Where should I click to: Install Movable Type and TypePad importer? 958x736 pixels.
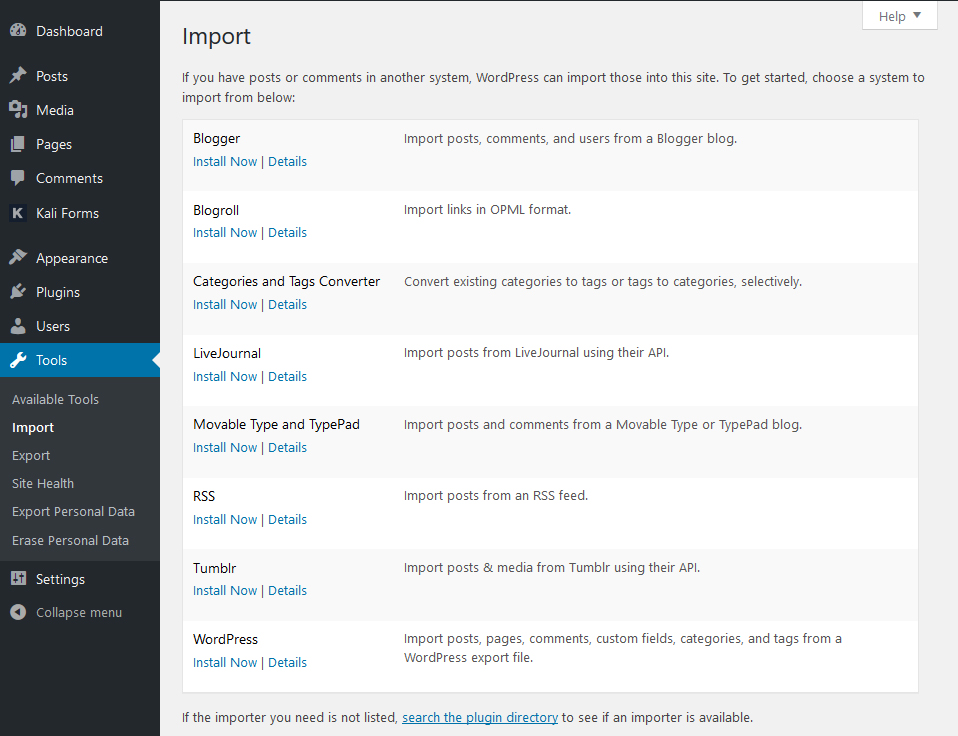tap(225, 448)
